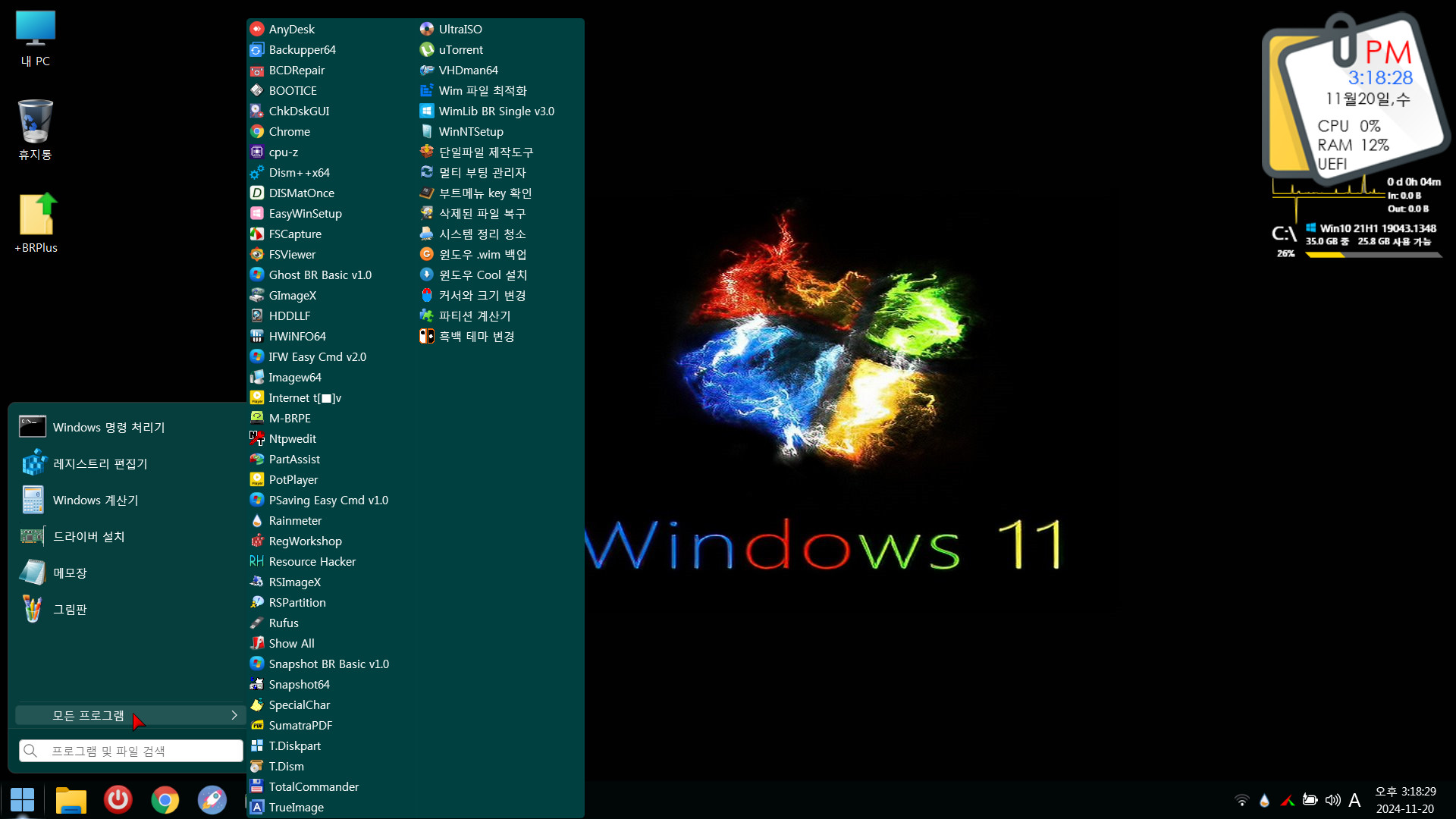Open the +BRPlus desktop icon
The width and height of the screenshot is (1456, 819).
click(x=36, y=223)
